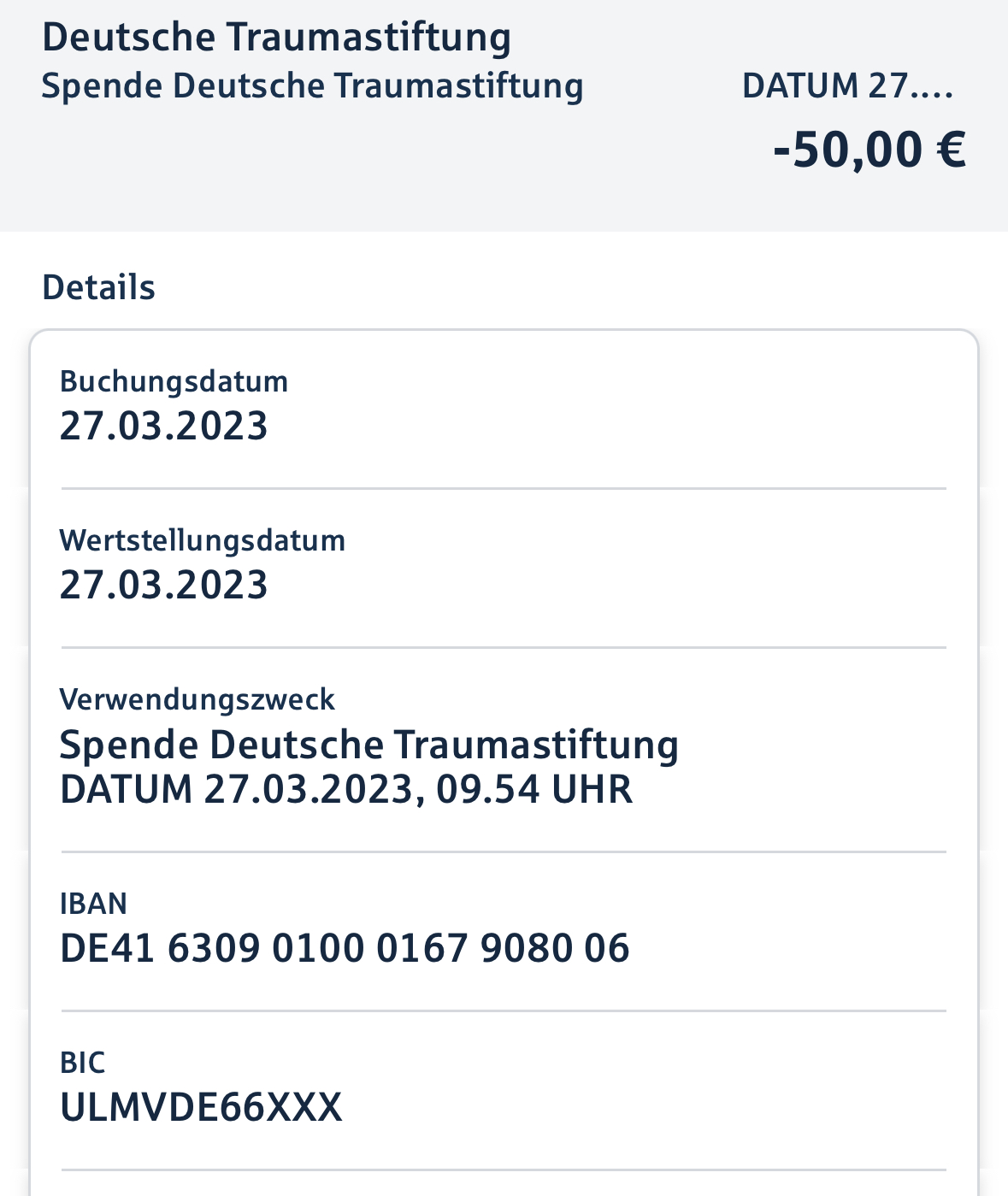Select Spende Deutsche Traumastiftung in Verwendungszweck
The image size is (1008, 1196).
point(368,745)
